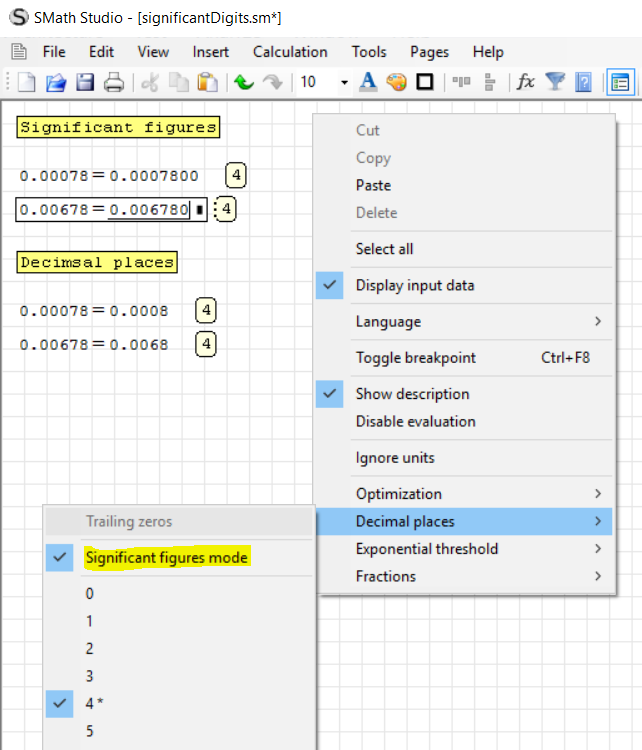
Task: Click Disable evaluation in context menu
Action: point(415,421)
